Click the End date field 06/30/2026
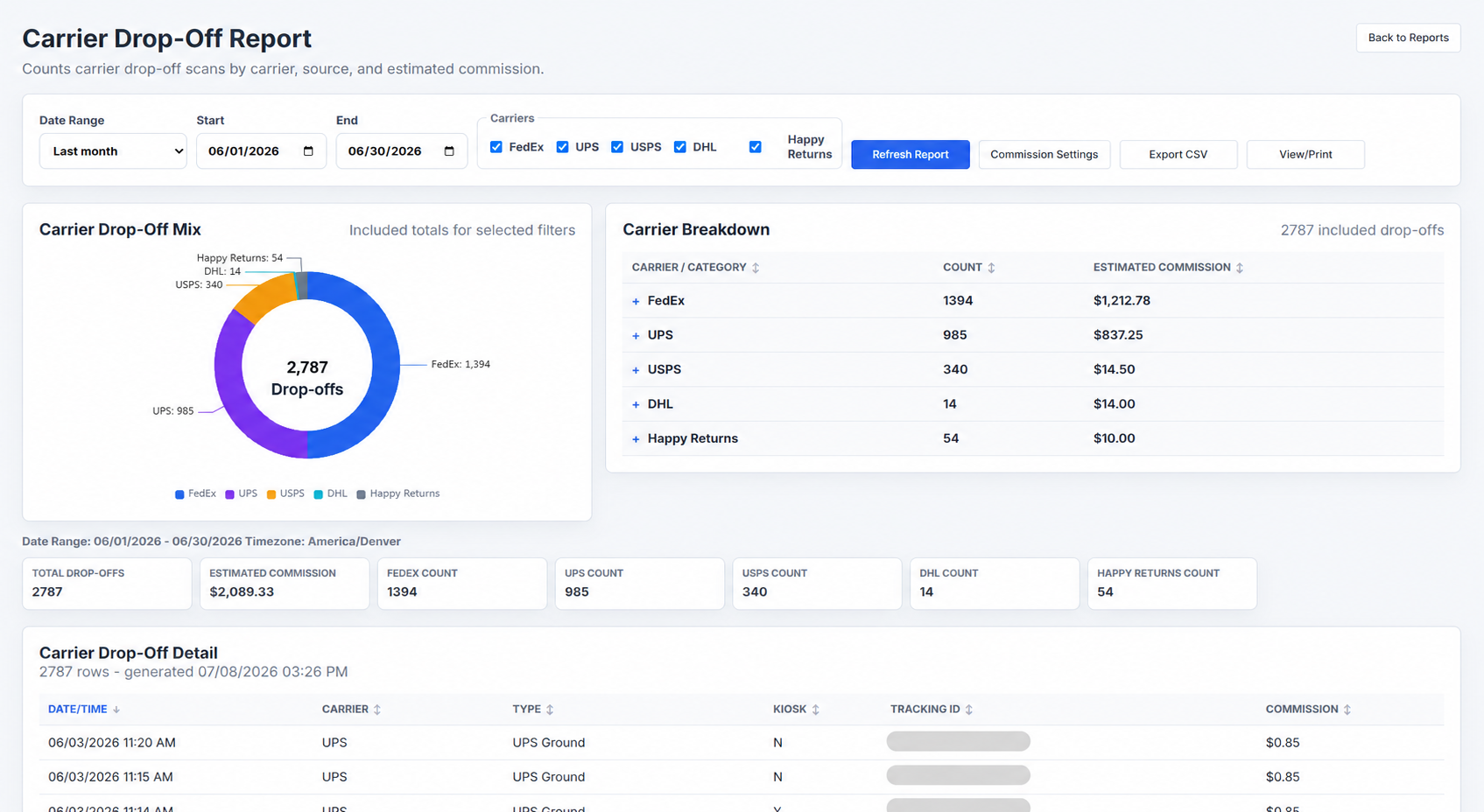Screen dimensions: 1484x812 point(401,151)
